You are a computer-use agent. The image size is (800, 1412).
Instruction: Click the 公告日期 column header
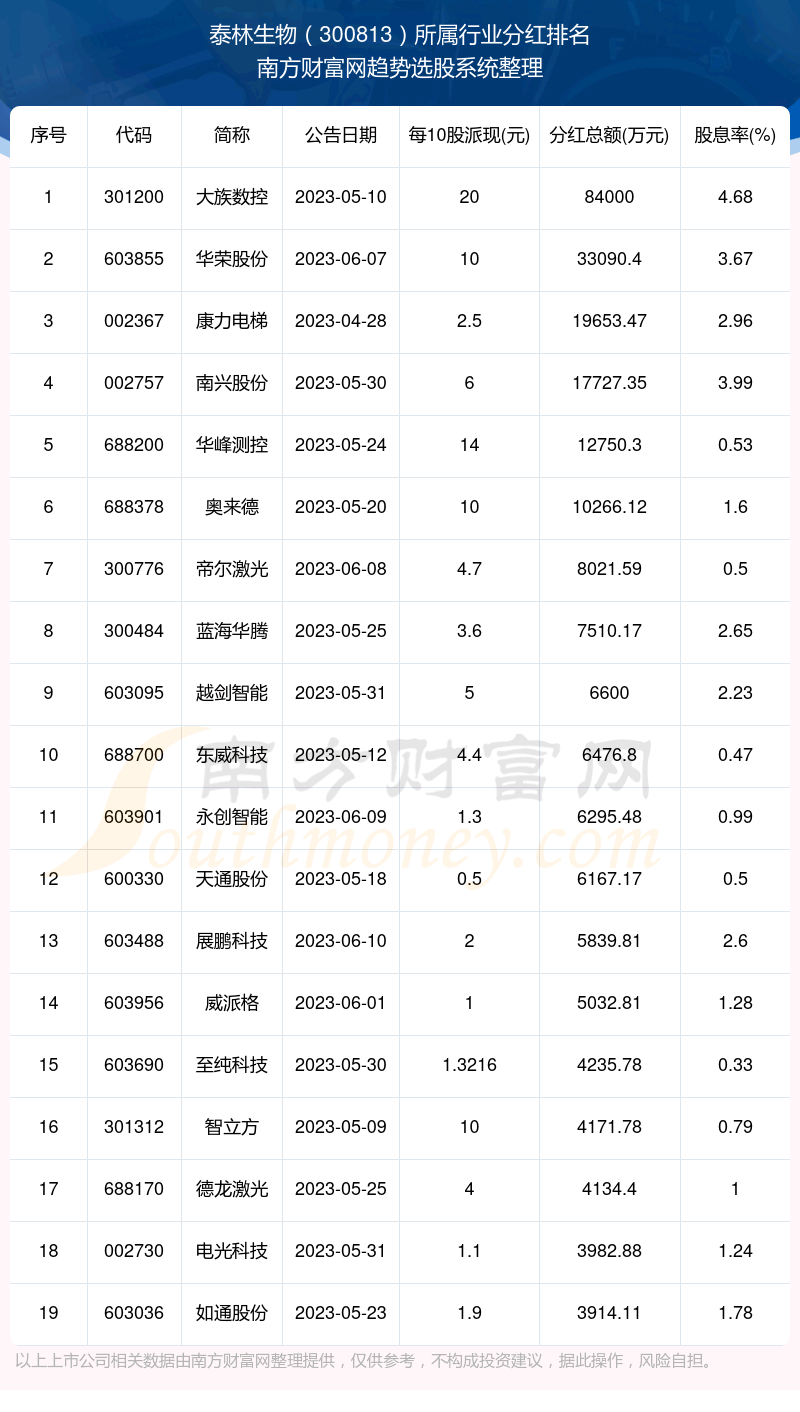tap(341, 135)
